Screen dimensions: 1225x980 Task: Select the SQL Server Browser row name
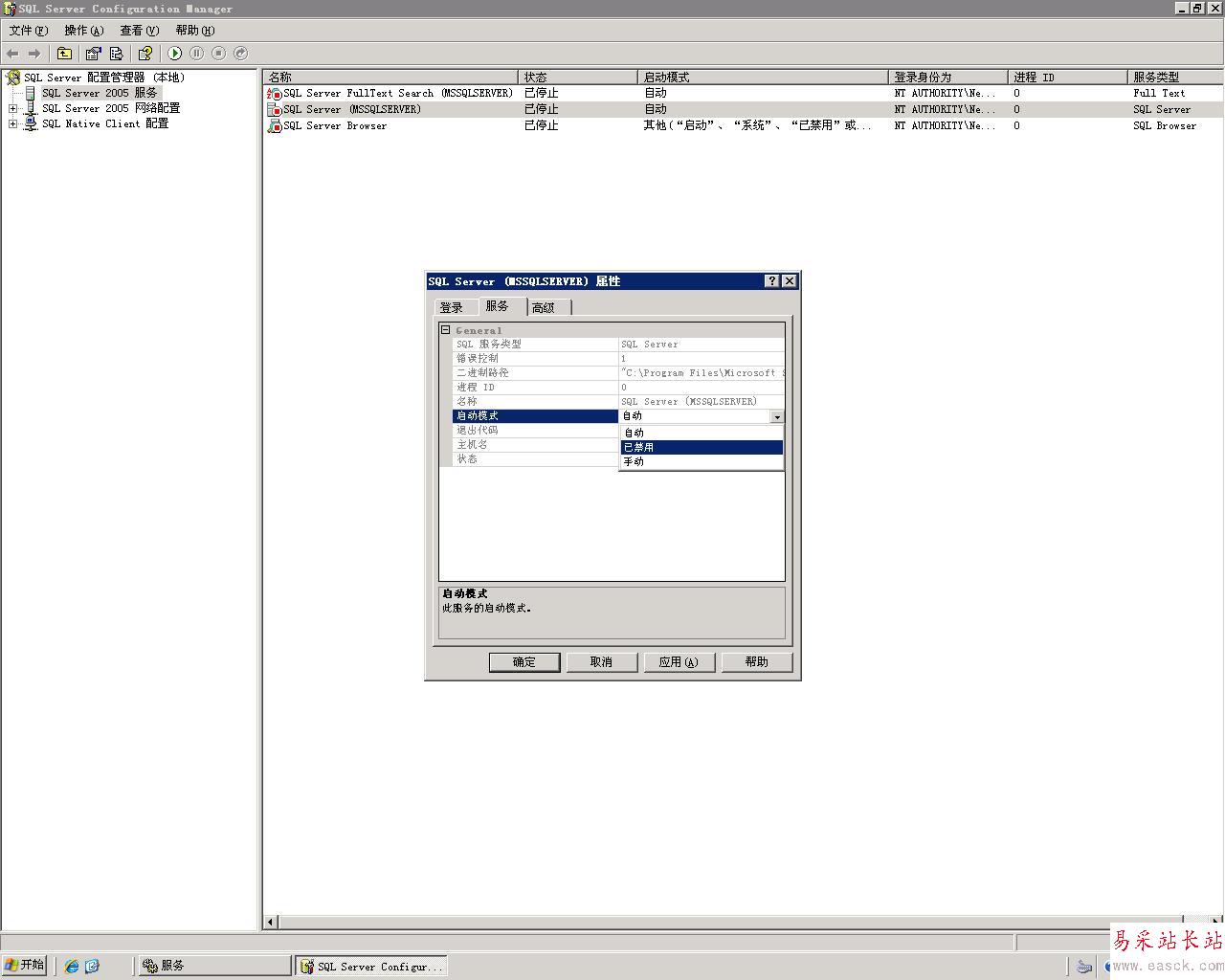pyautogui.click(x=335, y=125)
